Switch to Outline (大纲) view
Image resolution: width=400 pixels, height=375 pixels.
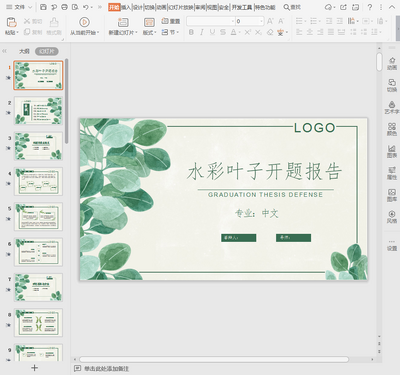pyautogui.click(x=24, y=51)
